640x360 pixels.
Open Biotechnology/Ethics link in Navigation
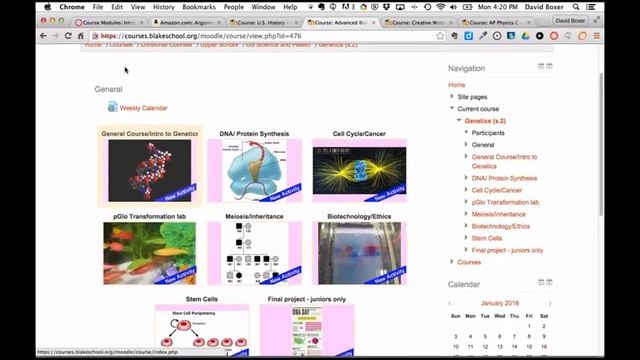click(x=500, y=226)
